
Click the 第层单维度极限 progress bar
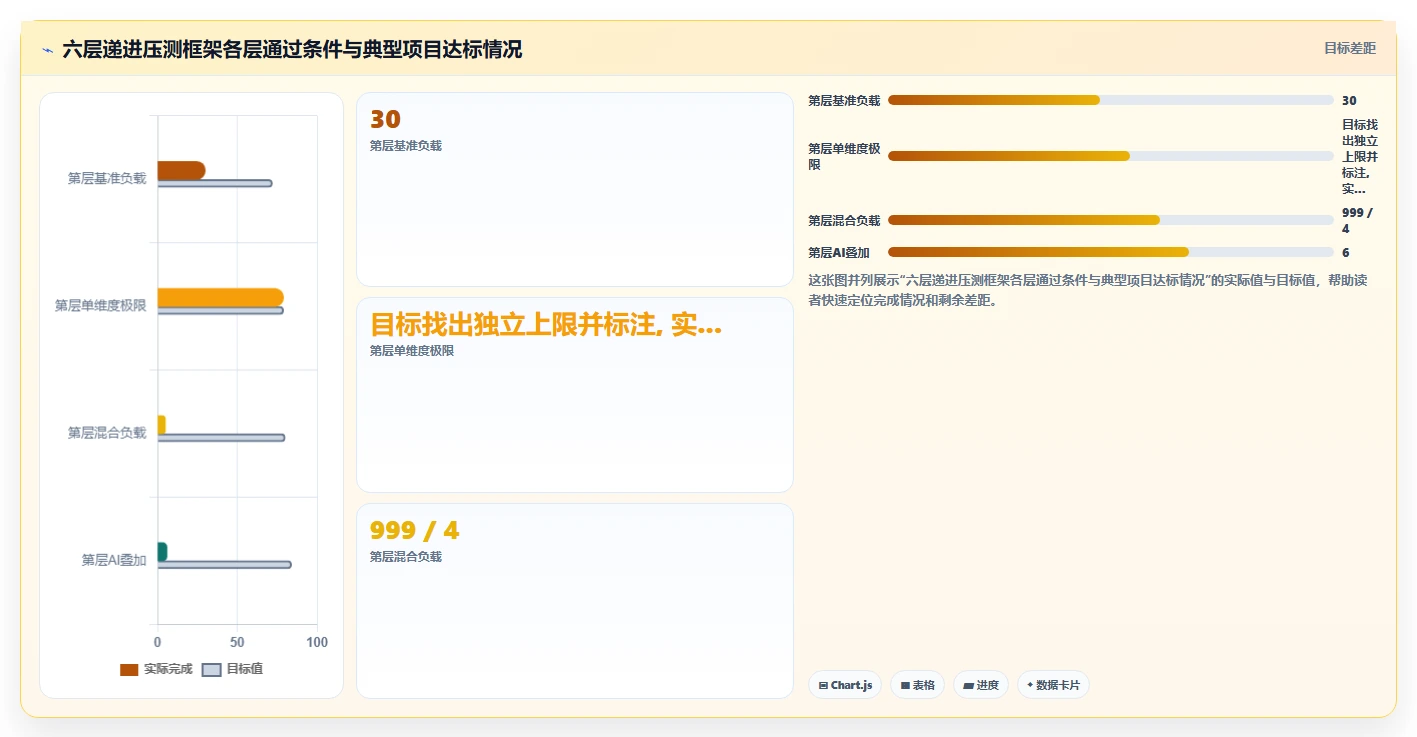coord(1111,156)
